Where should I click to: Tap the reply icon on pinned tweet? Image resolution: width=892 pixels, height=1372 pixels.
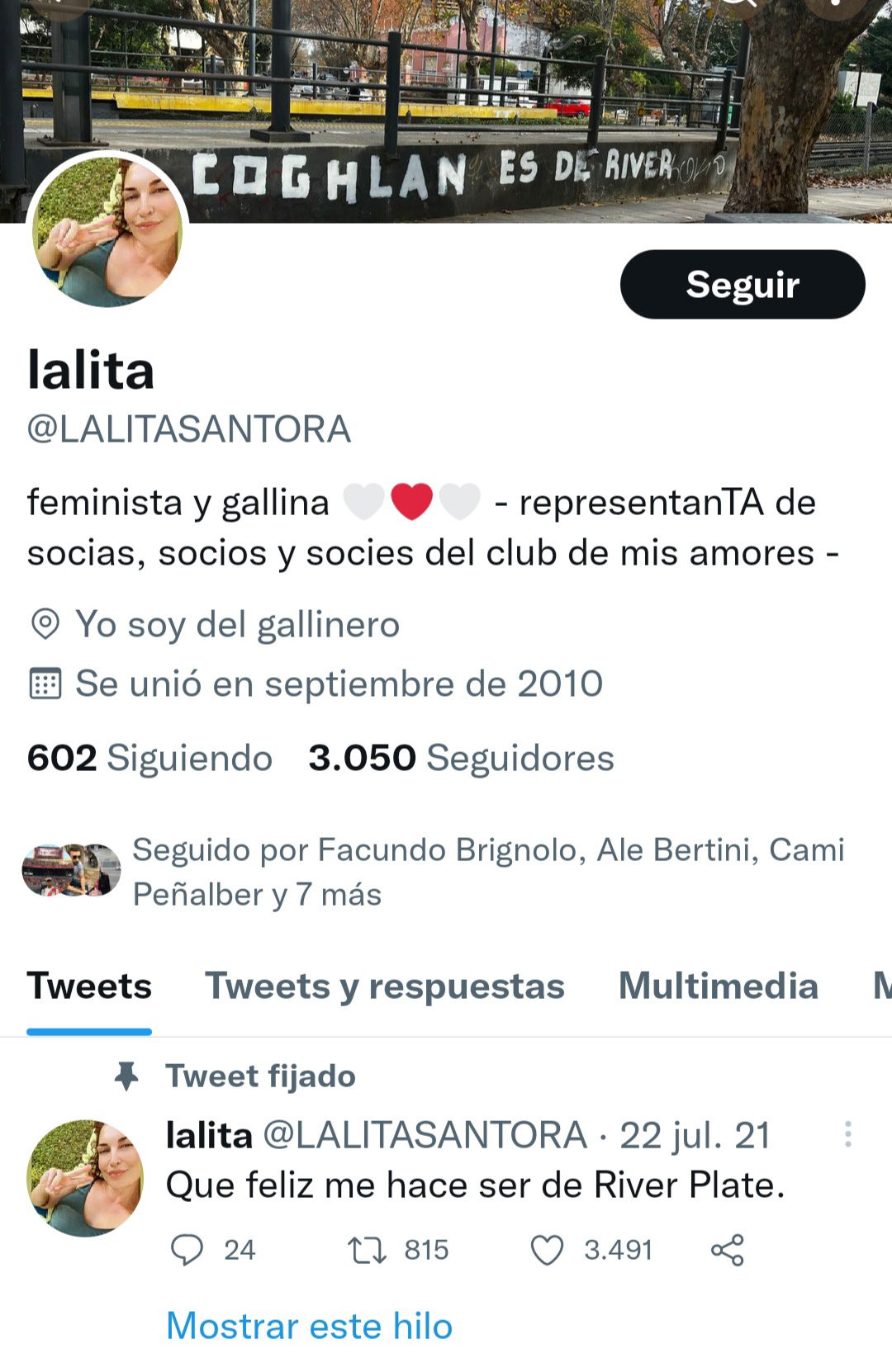pos(187,1250)
